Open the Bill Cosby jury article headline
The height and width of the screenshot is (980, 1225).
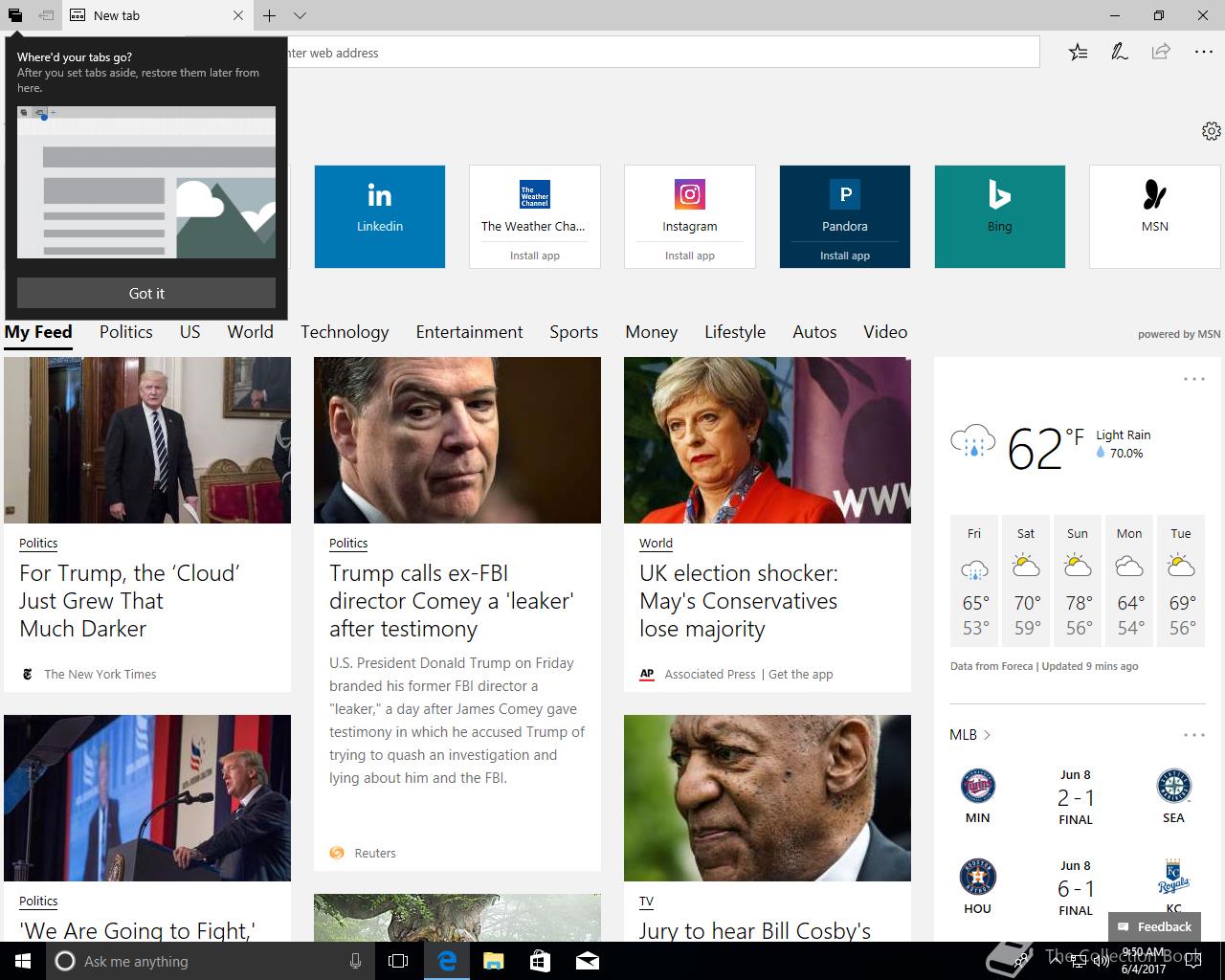click(x=755, y=930)
